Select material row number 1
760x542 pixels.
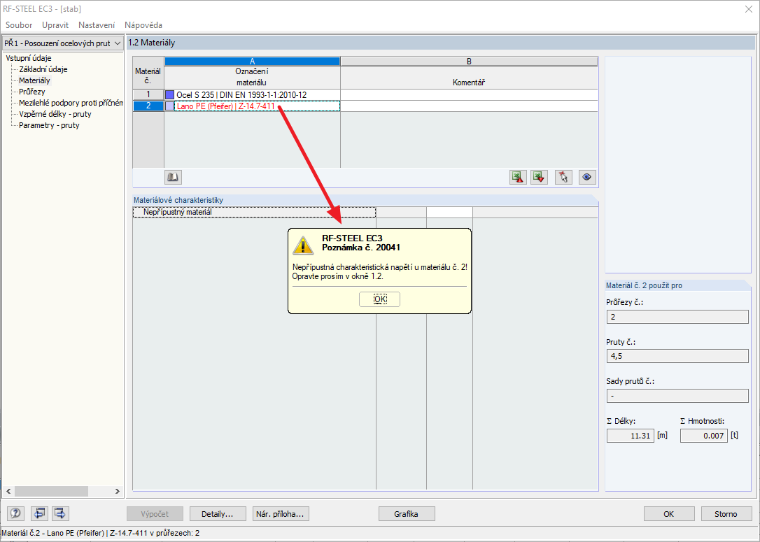pyautogui.click(x=148, y=95)
